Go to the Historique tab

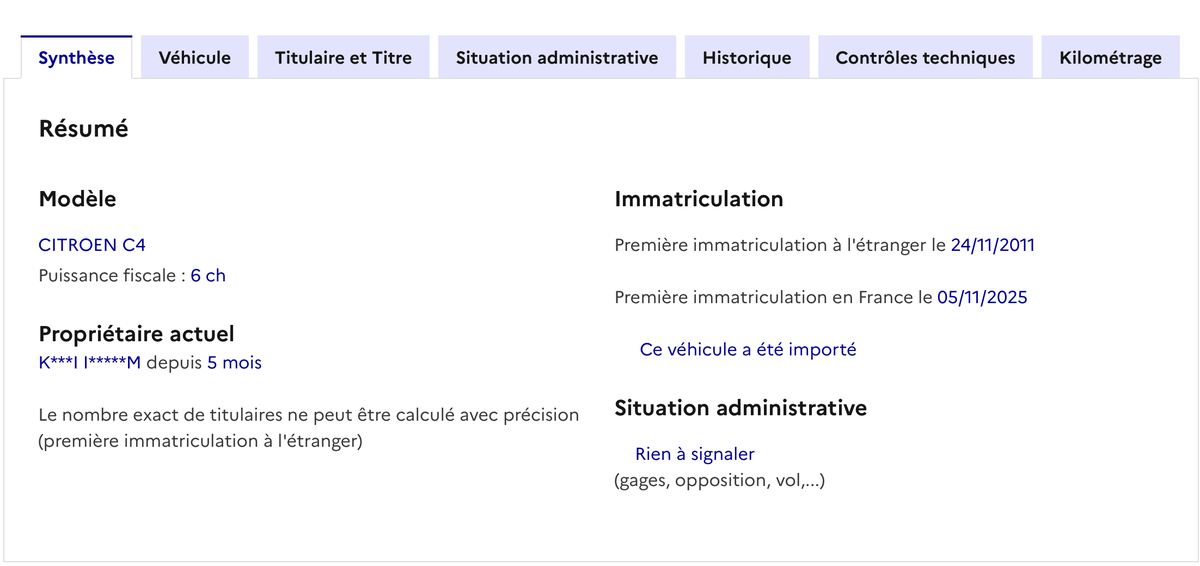[x=747, y=58]
